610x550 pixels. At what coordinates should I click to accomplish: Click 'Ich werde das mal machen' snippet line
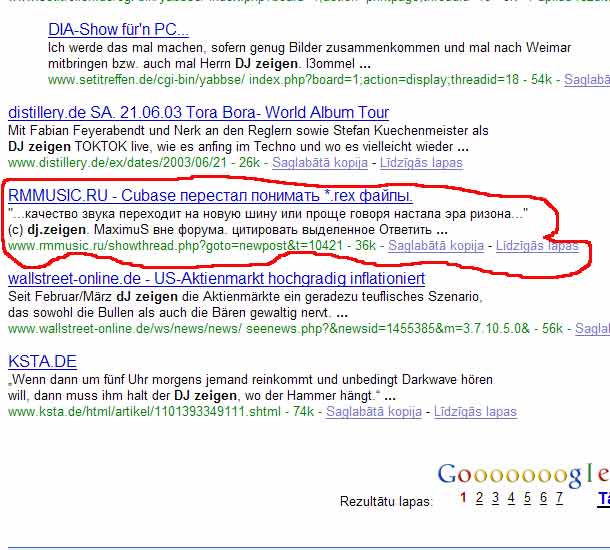coord(310,47)
